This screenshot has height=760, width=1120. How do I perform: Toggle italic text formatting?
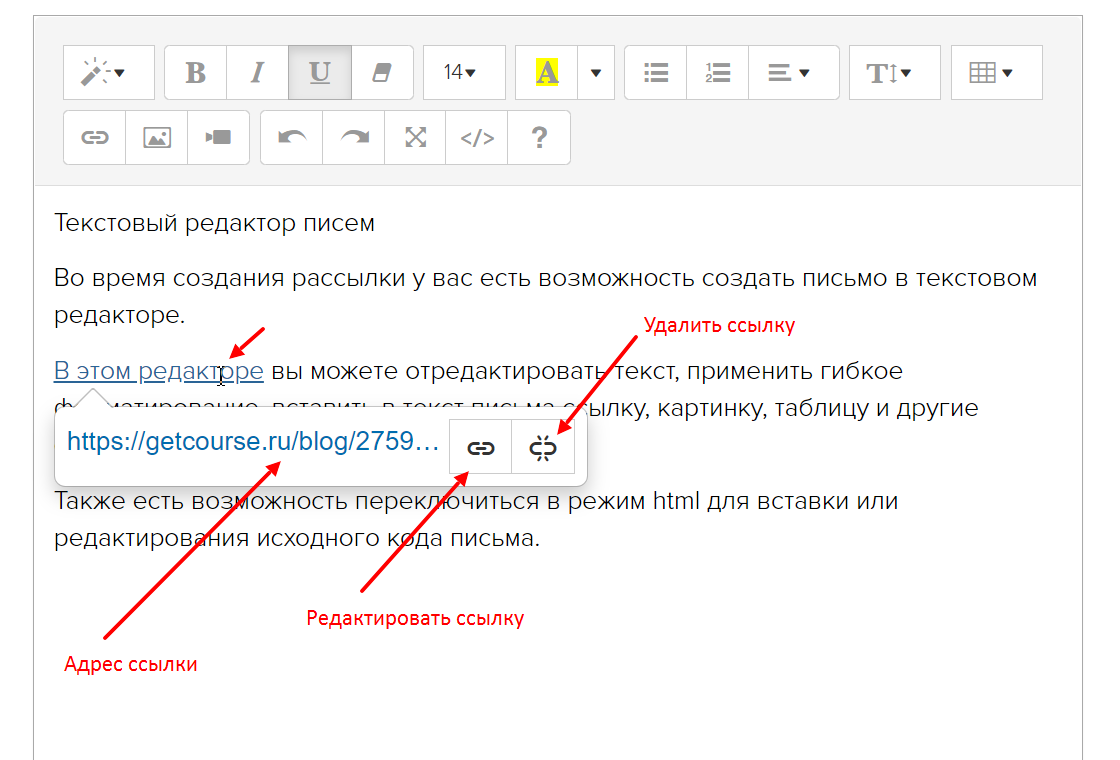[x=257, y=73]
